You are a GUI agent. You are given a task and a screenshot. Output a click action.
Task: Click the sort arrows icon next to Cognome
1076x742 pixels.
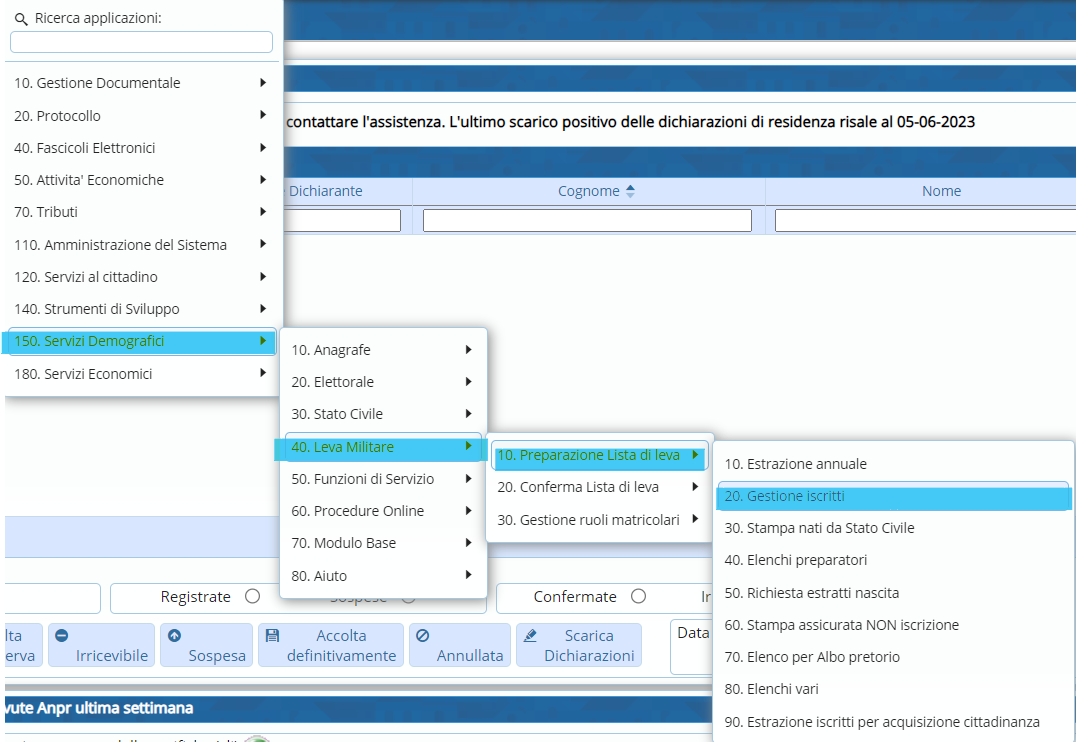coord(630,191)
